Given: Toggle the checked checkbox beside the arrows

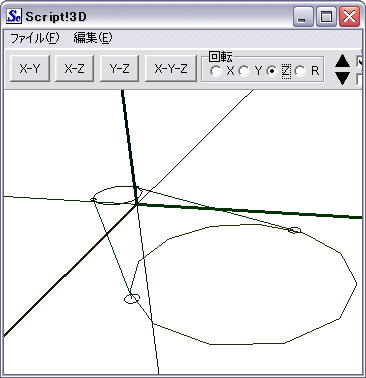Looking at the screenshot, I should click(360, 62).
